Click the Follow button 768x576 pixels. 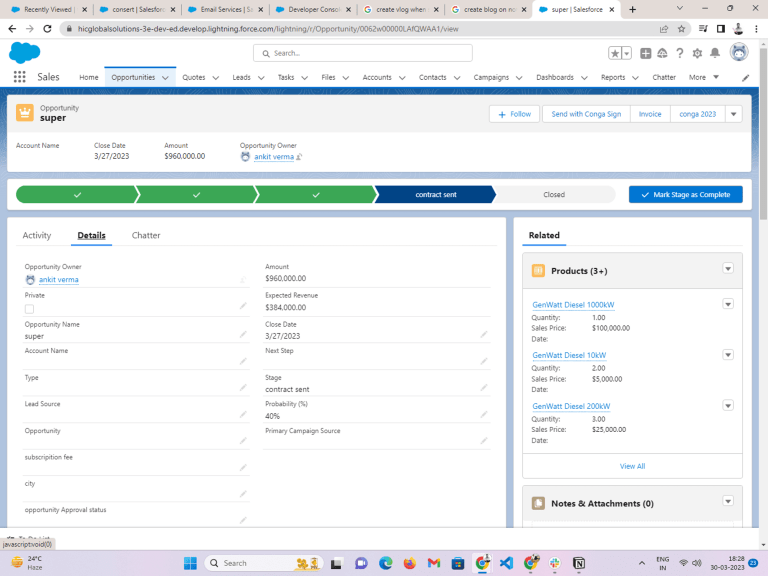pyautogui.click(x=514, y=114)
